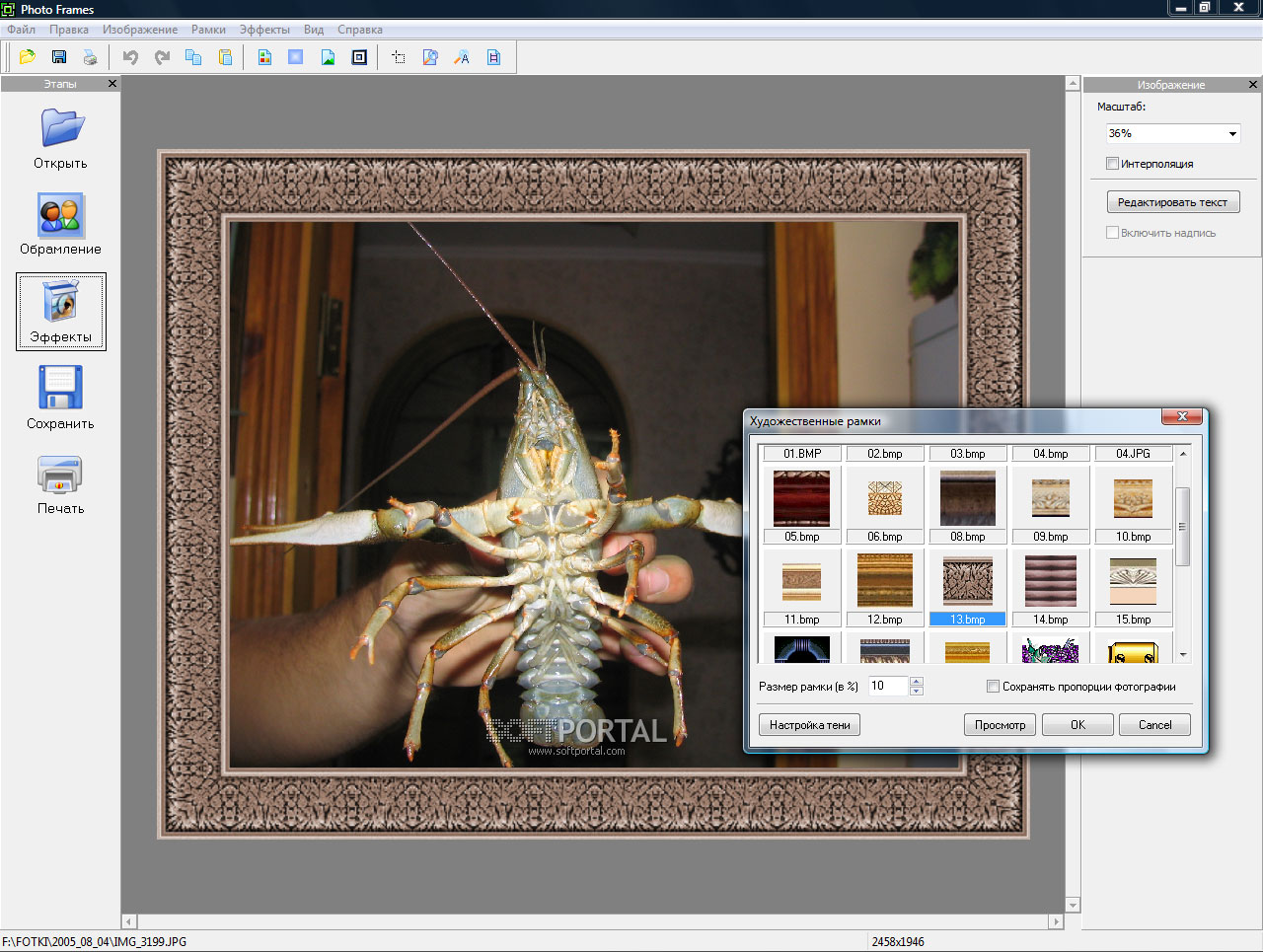The image size is (1263, 952).
Task: Expand the Масштаб 36% dropdown
Action: point(1232,134)
